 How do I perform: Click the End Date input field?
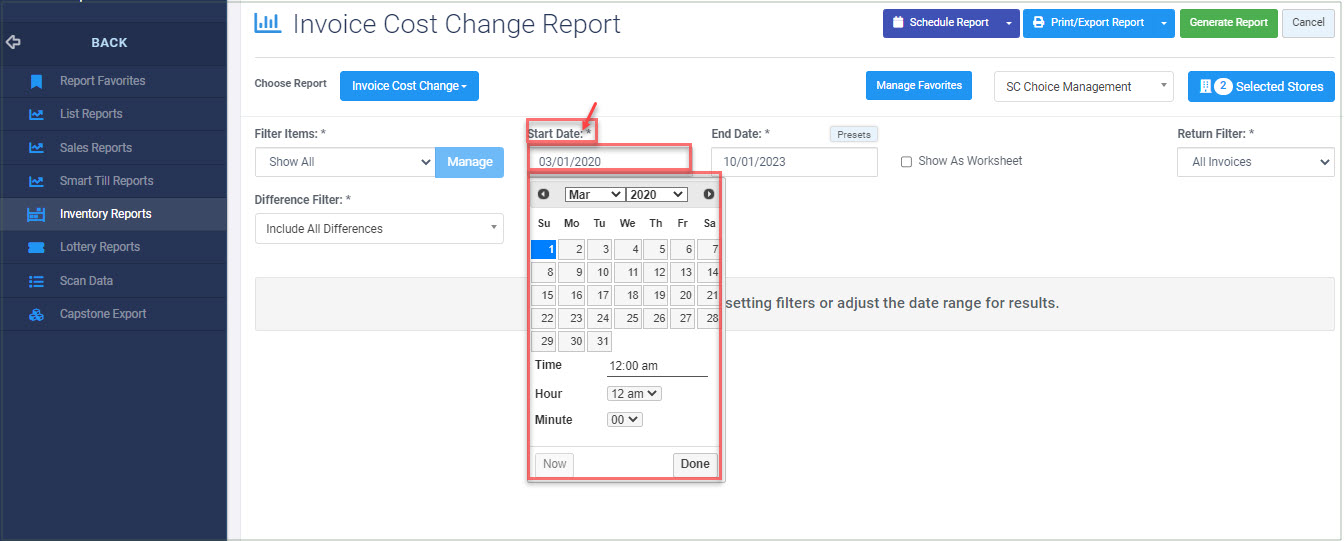point(794,162)
